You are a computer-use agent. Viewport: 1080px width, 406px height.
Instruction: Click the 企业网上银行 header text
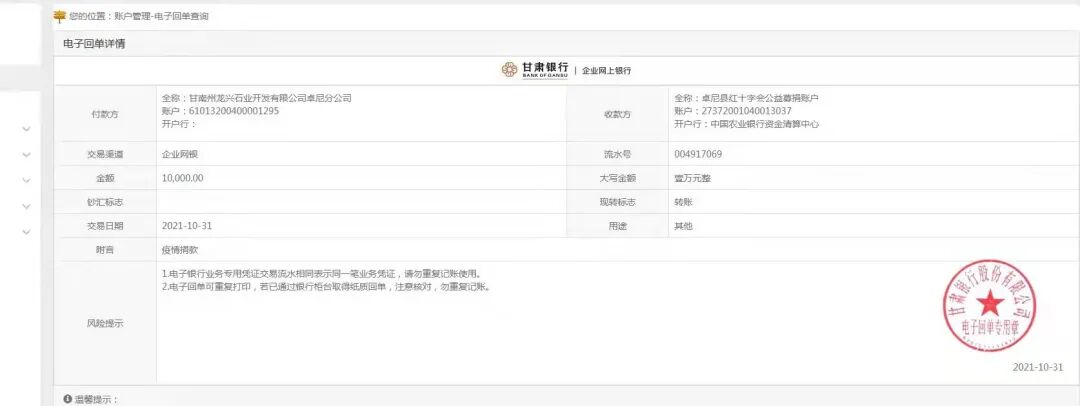[606, 70]
